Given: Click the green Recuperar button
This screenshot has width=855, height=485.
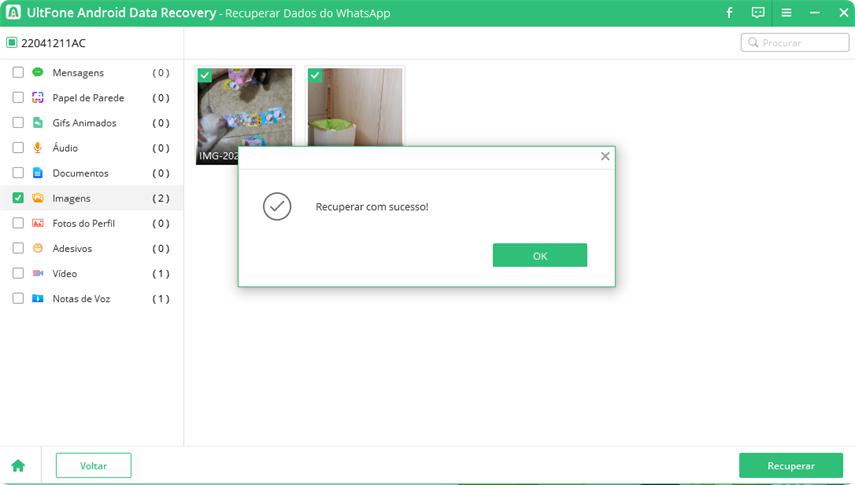Looking at the screenshot, I should (x=790, y=465).
